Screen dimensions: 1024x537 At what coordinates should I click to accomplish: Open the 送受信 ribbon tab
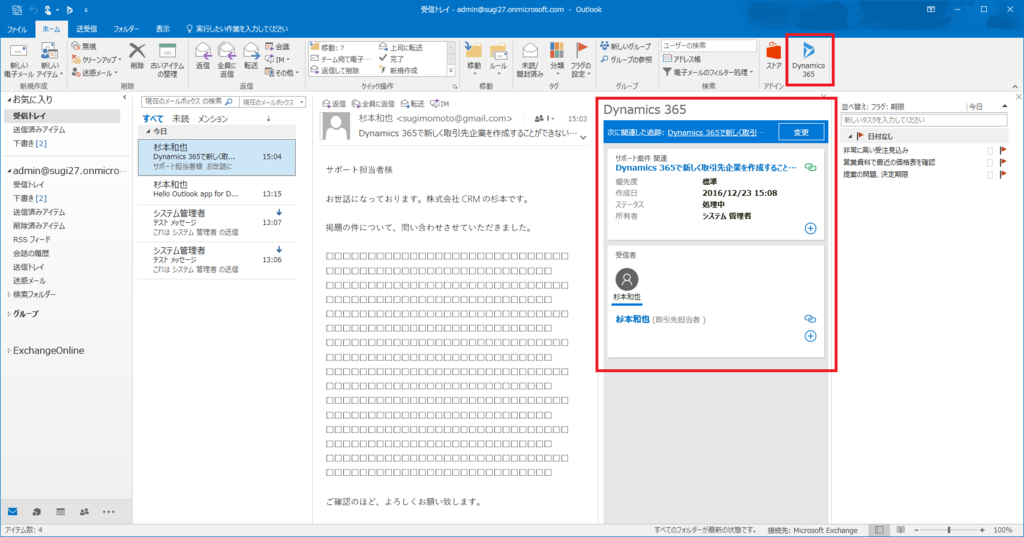[x=86, y=29]
